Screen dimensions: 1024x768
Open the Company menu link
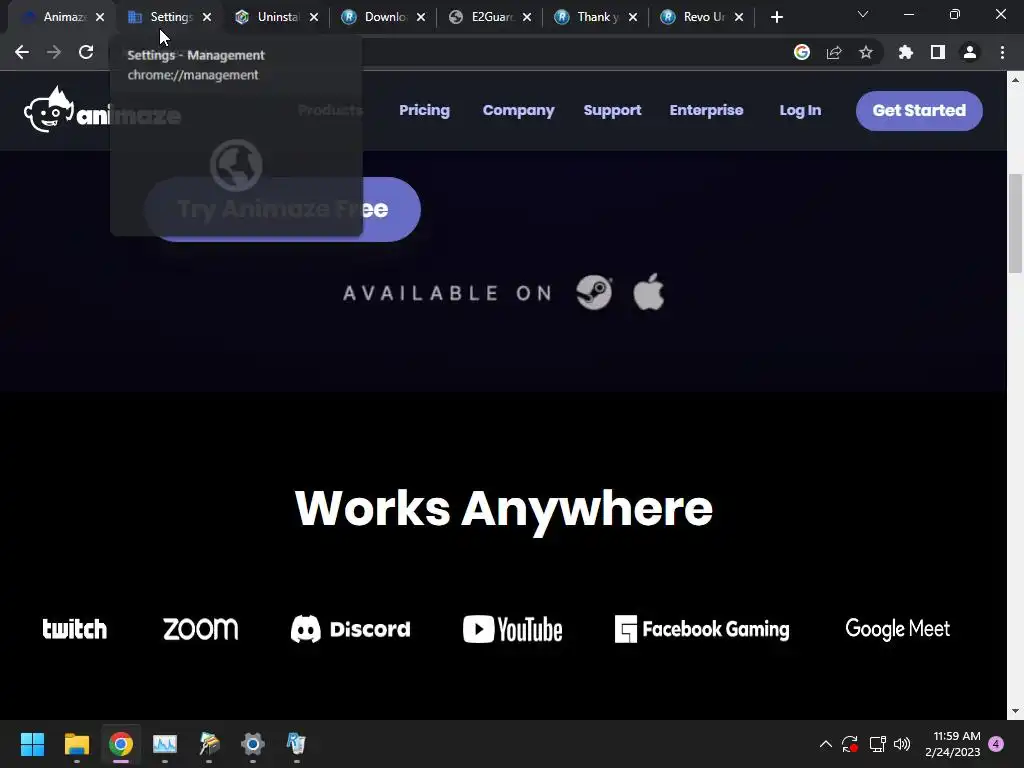pyautogui.click(x=519, y=110)
